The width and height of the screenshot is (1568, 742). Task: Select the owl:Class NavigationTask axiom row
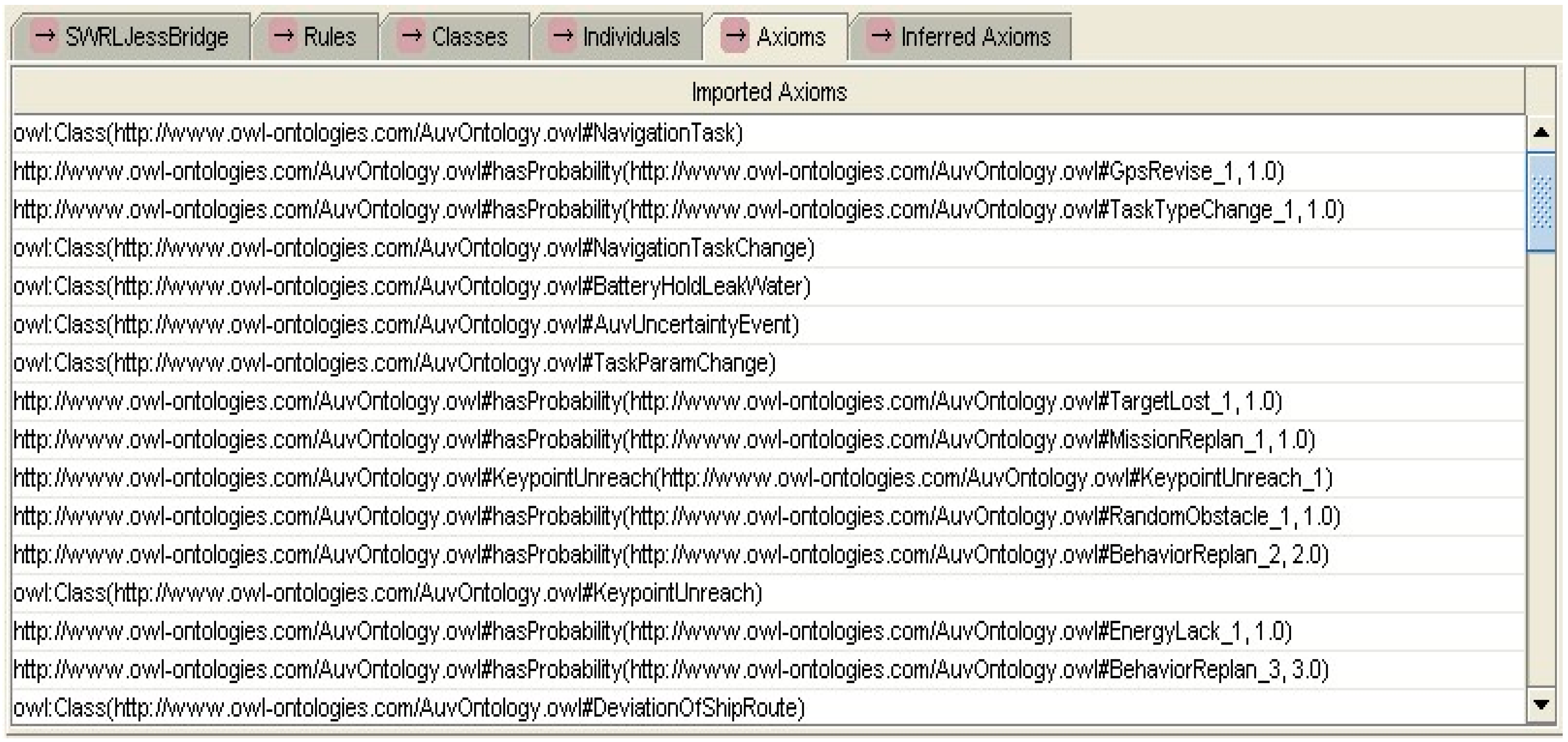point(377,132)
